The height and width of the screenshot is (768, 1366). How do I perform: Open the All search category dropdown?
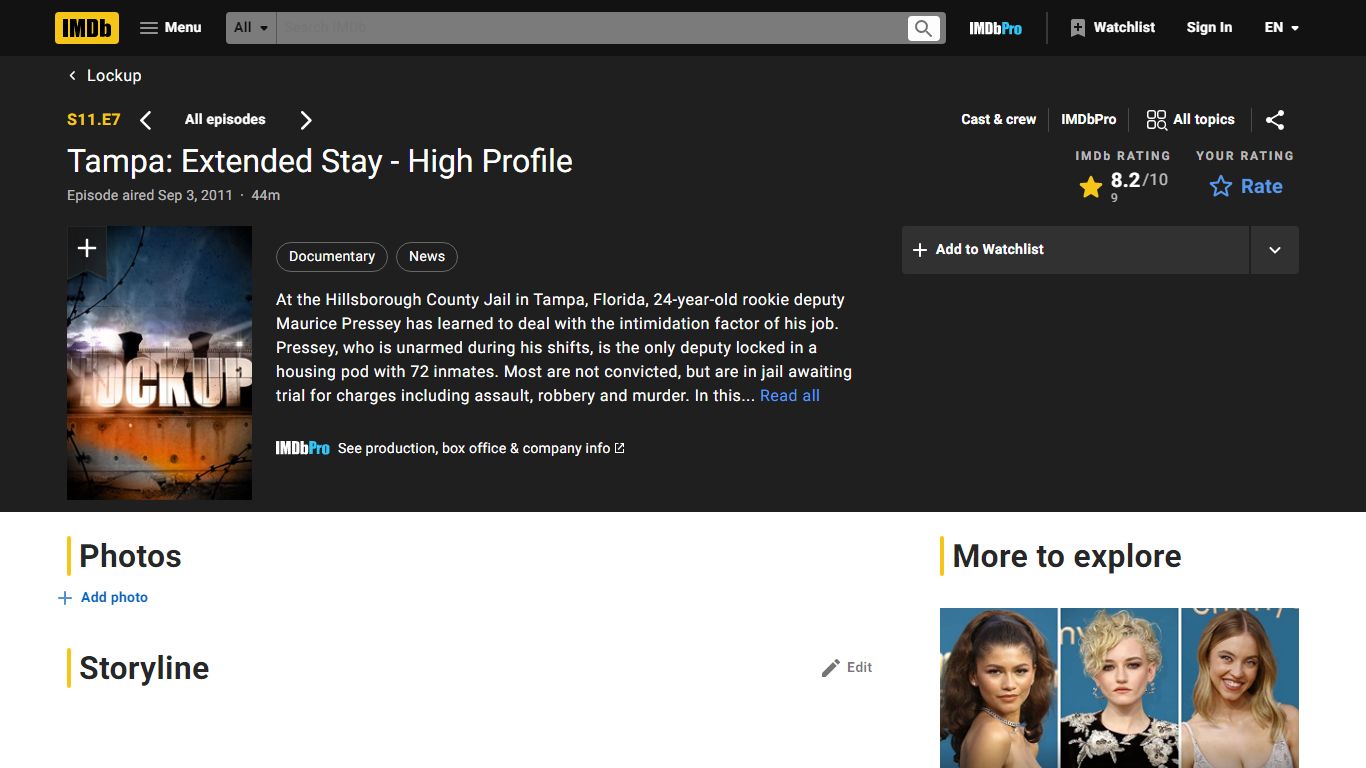tap(251, 28)
